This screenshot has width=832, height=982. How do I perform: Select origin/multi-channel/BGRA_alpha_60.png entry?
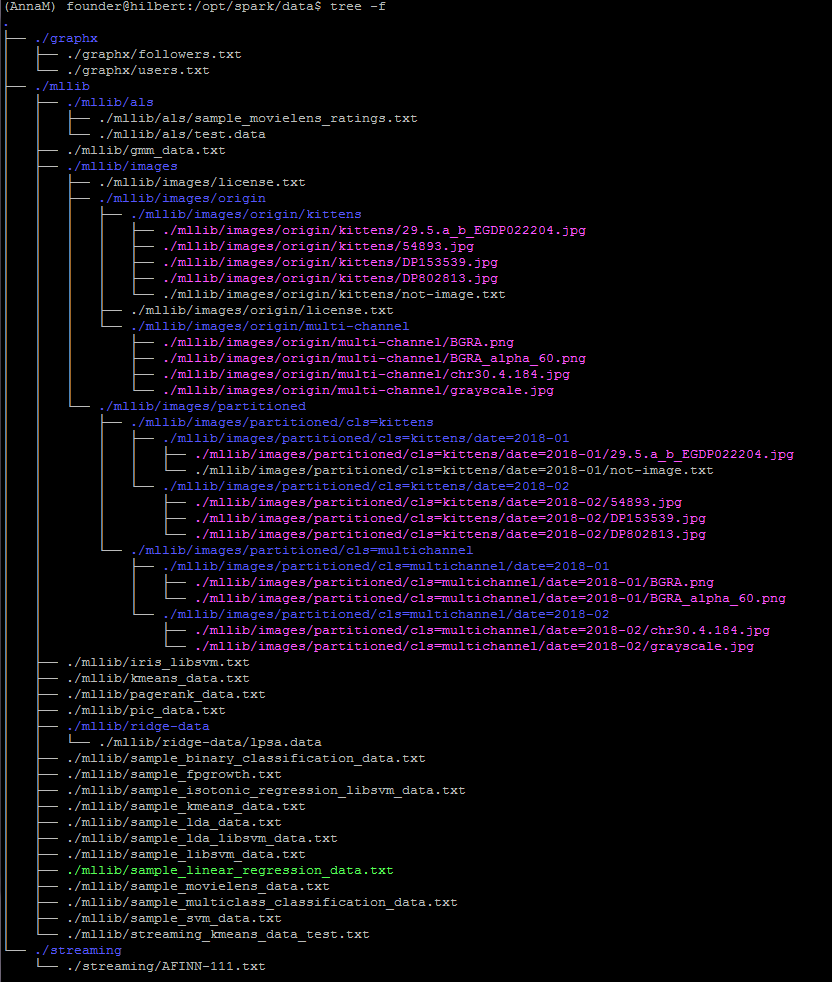click(375, 358)
